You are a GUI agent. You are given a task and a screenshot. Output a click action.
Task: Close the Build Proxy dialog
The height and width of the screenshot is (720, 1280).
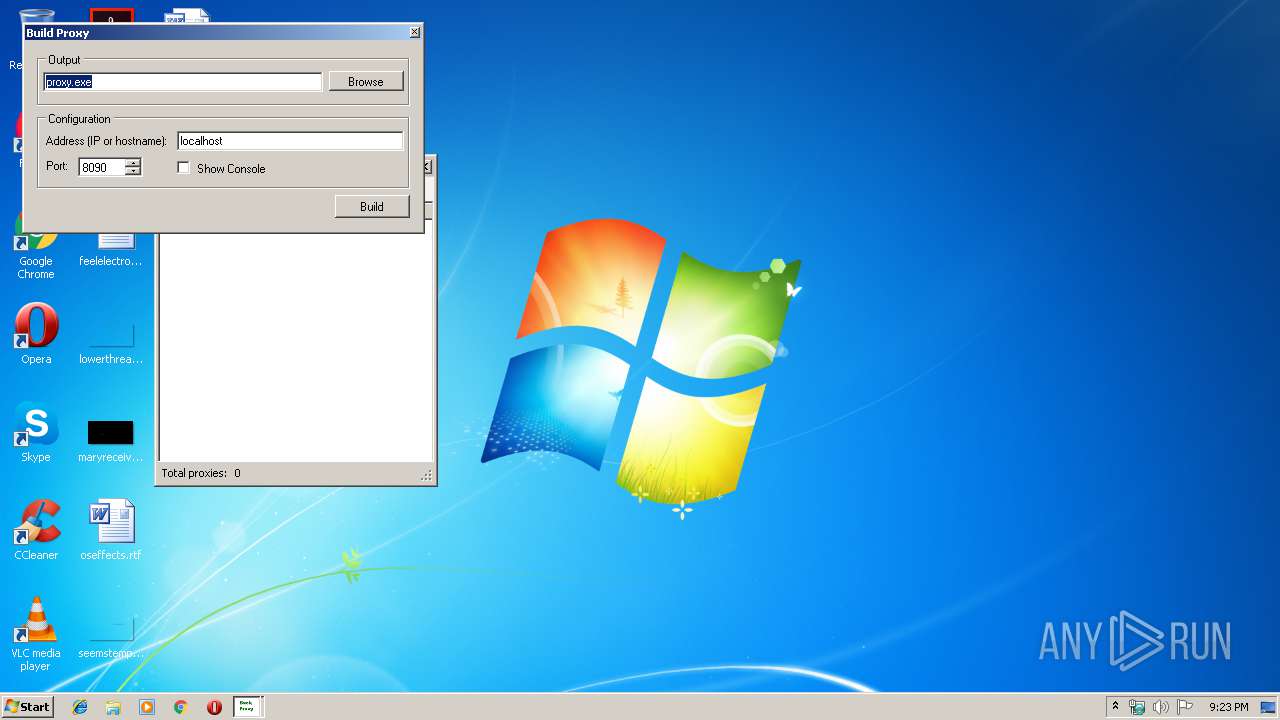[414, 32]
